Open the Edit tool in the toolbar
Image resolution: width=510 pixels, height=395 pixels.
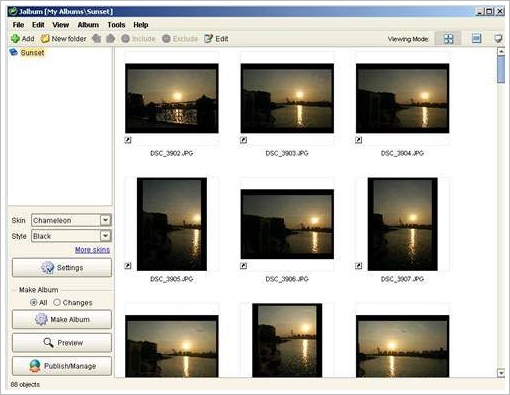pyautogui.click(x=216, y=39)
